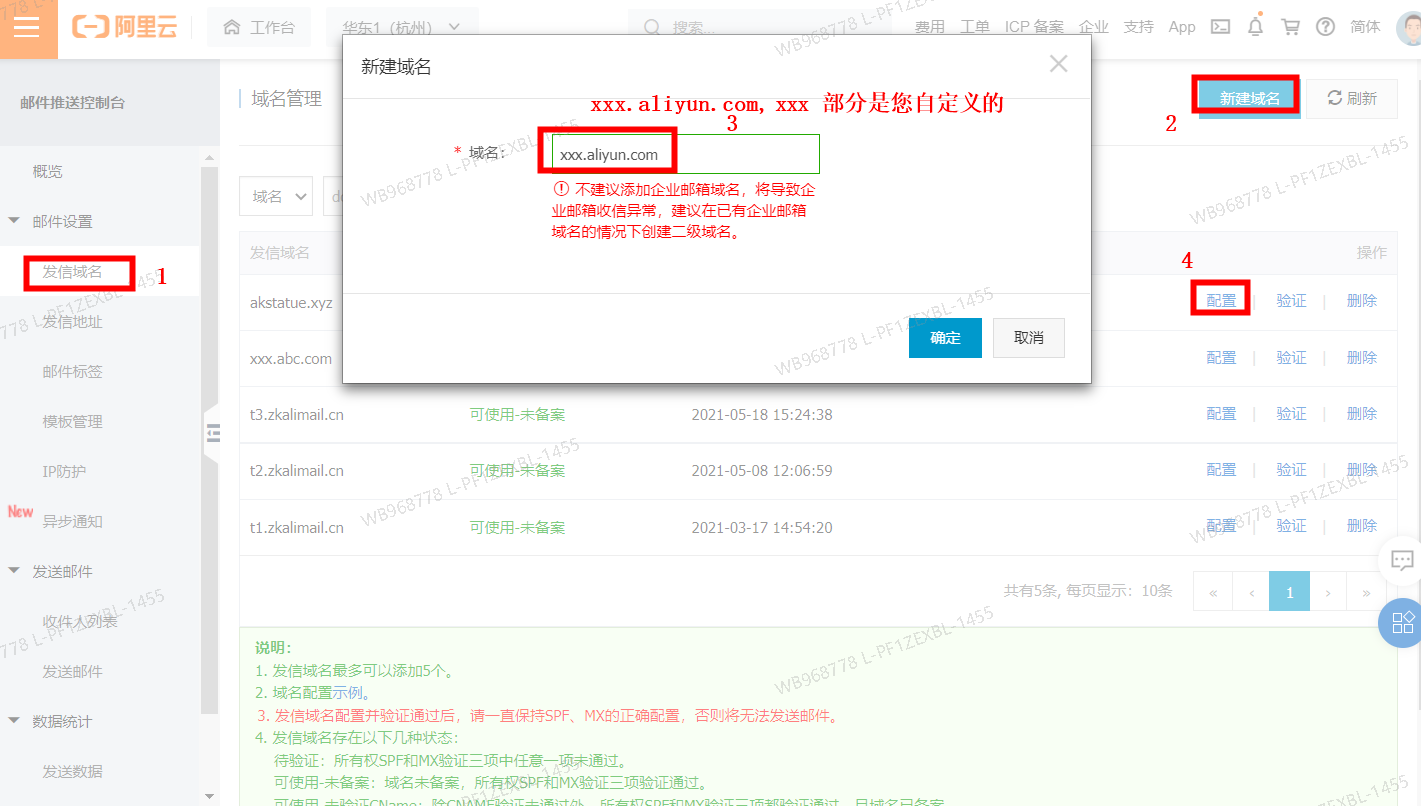Open the floating chat feedback icon
This screenshot has height=806, width=1421.
pyautogui.click(x=1401, y=560)
